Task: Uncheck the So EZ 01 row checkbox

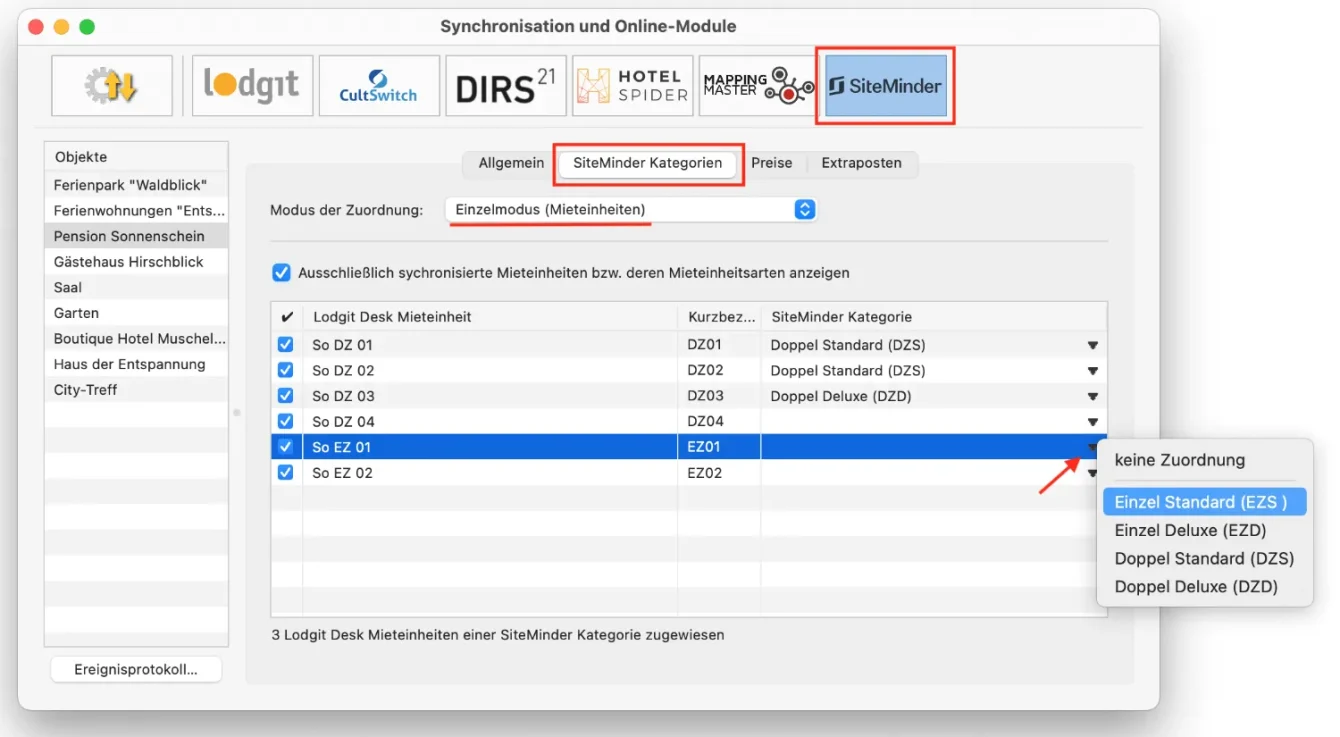Action: coord(285,447)
